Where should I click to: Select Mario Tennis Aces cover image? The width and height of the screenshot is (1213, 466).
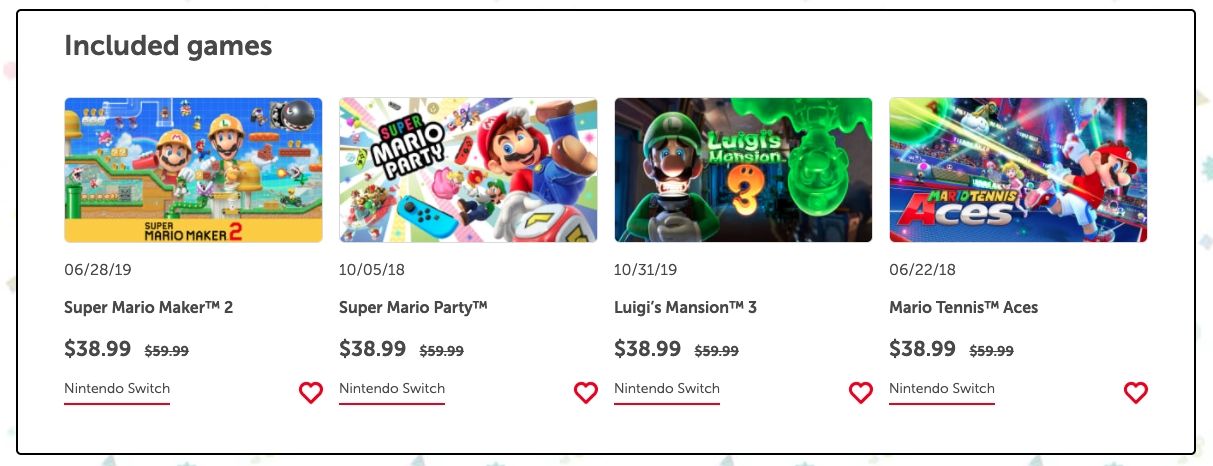[1018, 170]
